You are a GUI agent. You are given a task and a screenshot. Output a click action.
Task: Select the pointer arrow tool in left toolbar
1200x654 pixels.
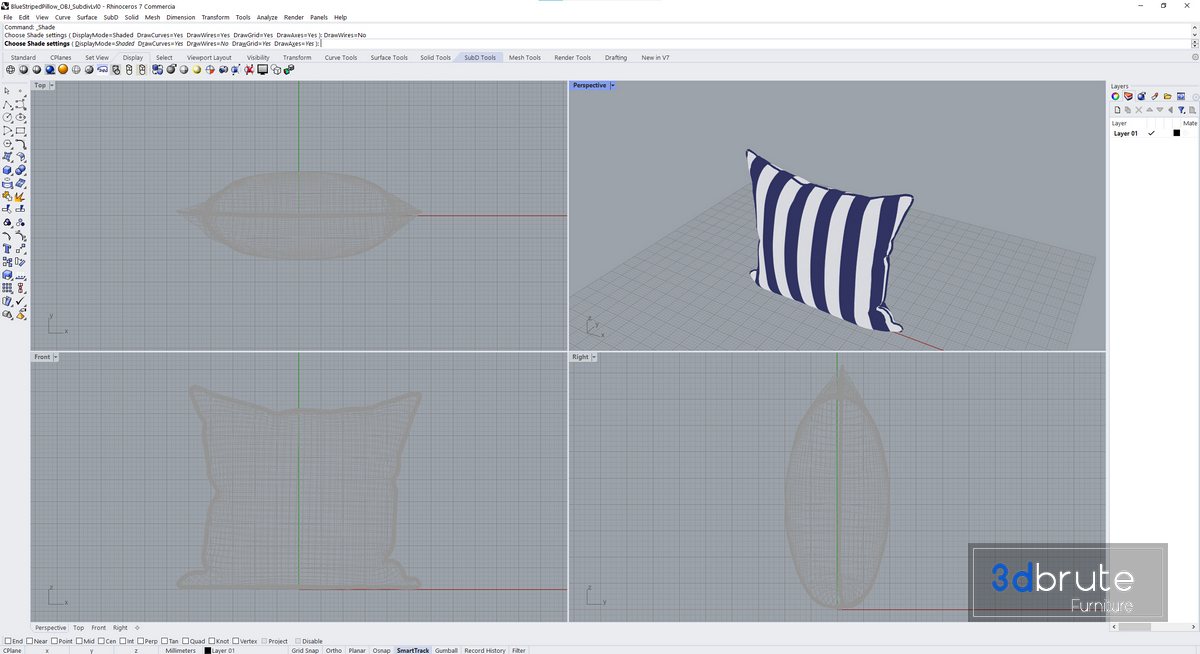click(x=8, y=91)
